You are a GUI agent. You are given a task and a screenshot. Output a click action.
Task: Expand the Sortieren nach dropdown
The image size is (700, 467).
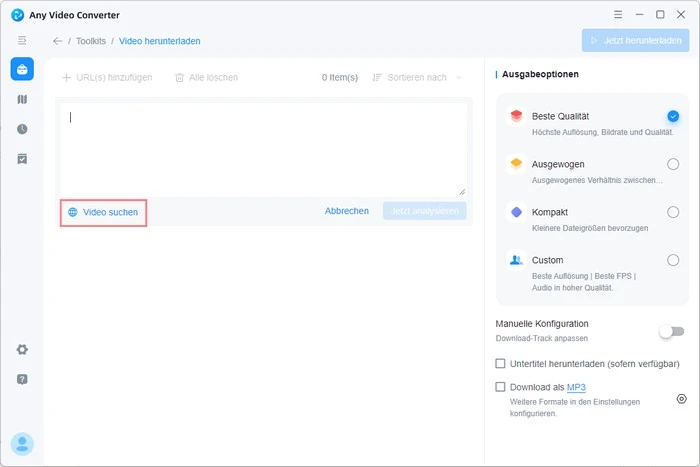point(417,77)
